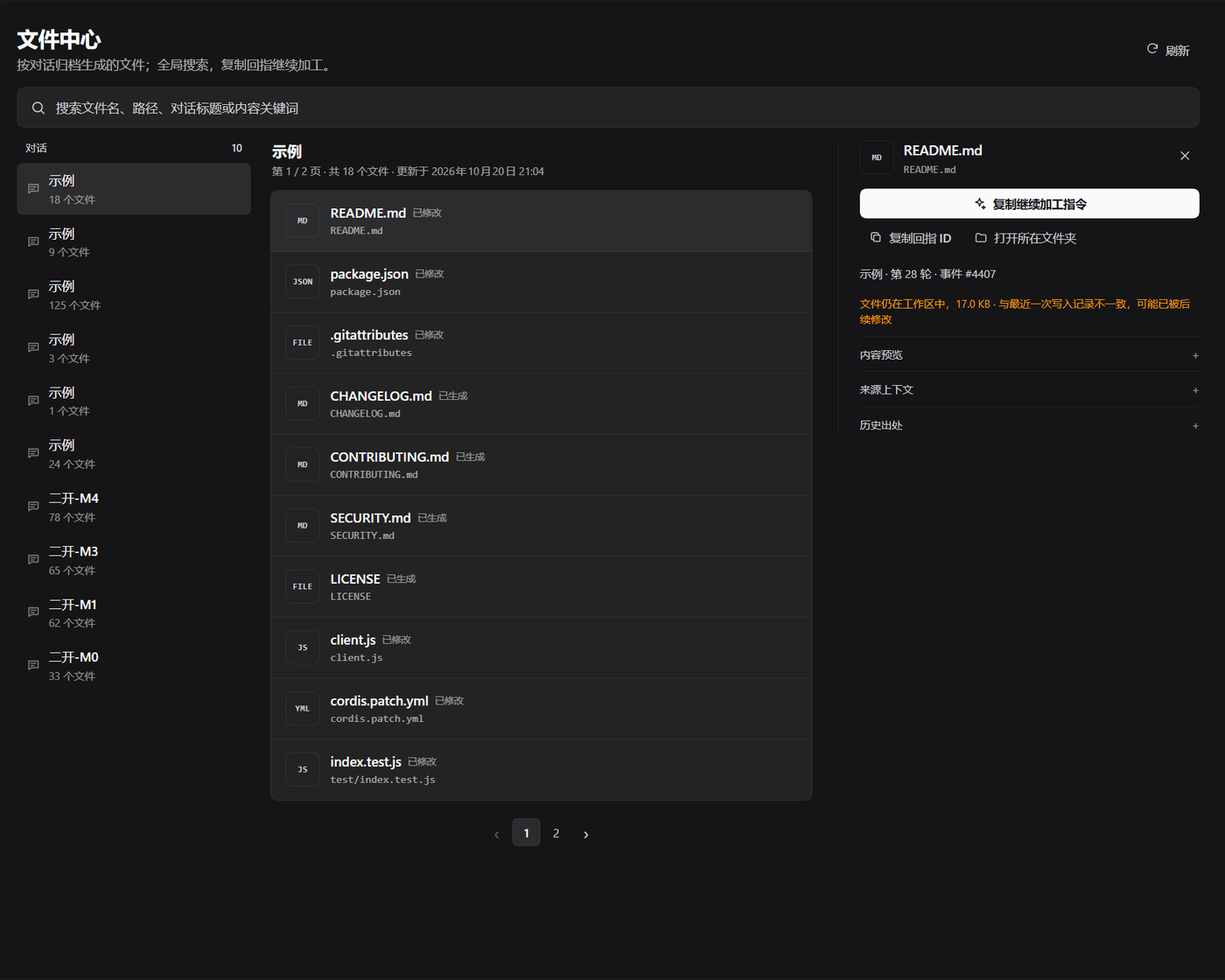Select the 示例 conversation with 1 file
This screenshot has width=1225, height=980.
coord(134,401)
